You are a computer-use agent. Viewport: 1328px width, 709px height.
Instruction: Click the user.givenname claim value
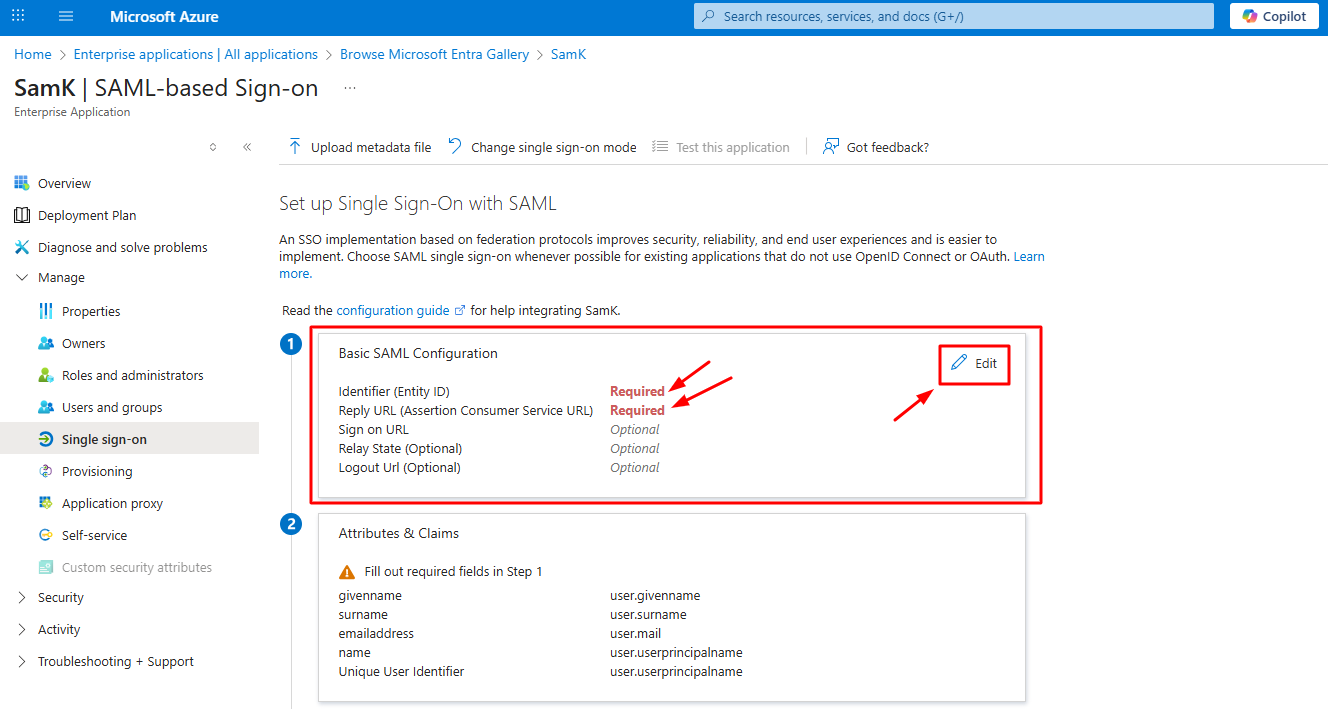pyautogui.click(x=655, y=595)
